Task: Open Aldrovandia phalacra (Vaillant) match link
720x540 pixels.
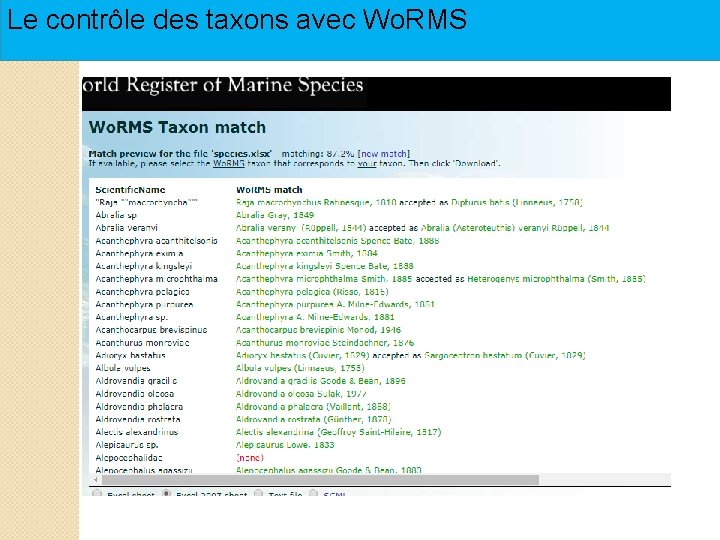Action: point(313,407)
